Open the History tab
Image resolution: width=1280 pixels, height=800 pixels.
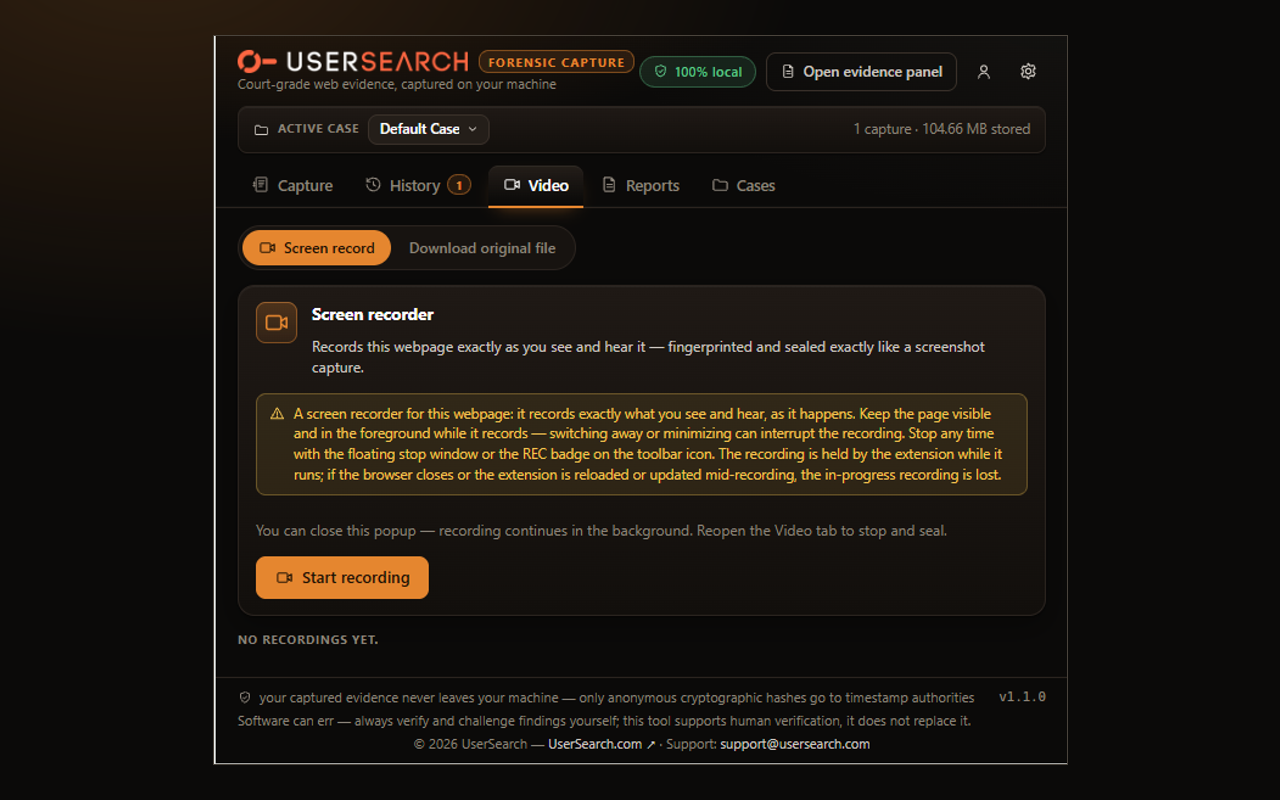pyautogui.click(x=417, y=186)
